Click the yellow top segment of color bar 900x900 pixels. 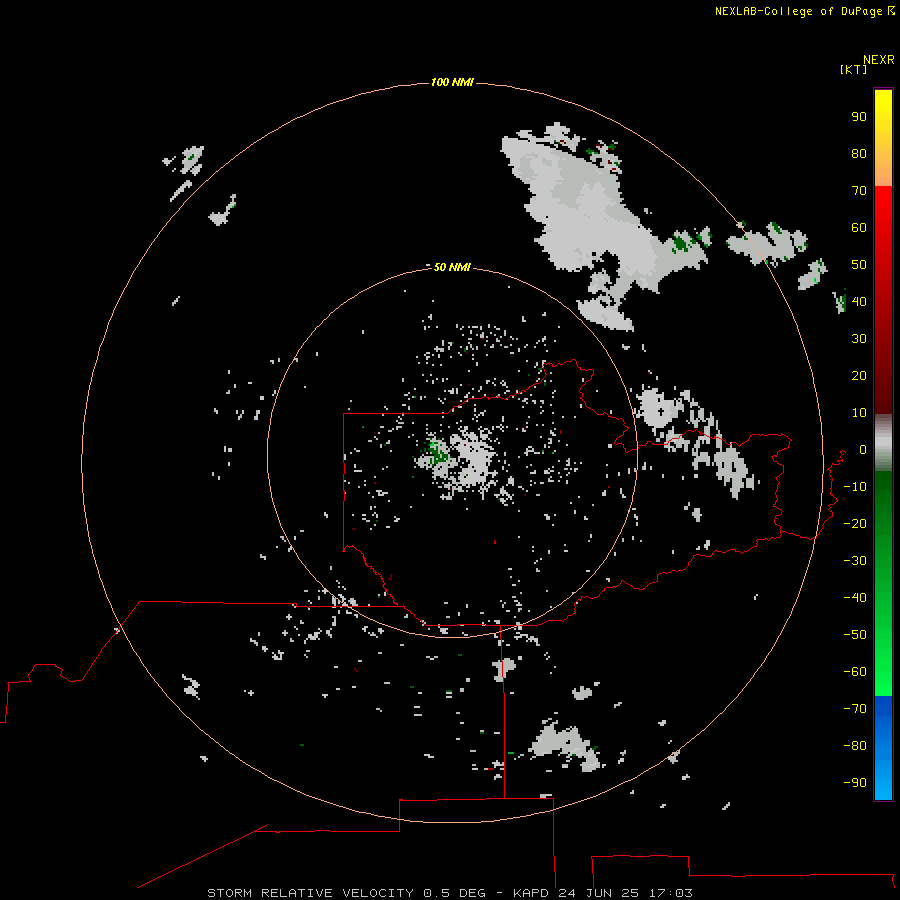pyautogui.click(x=883, y=138)
